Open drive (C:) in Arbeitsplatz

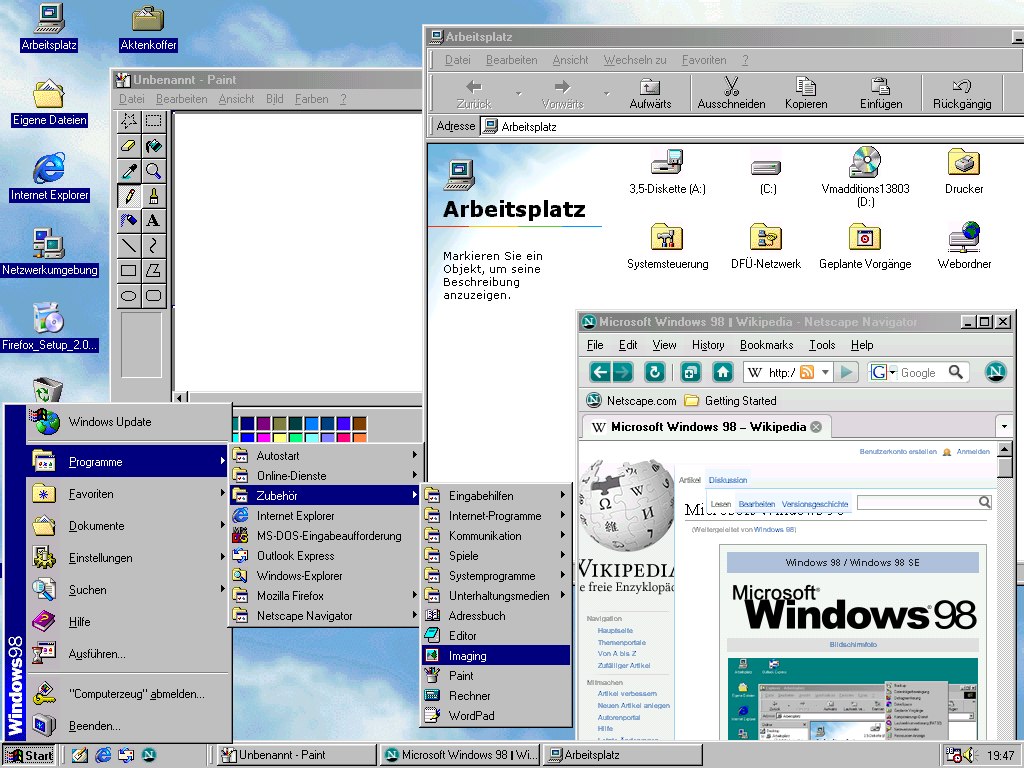765,168
